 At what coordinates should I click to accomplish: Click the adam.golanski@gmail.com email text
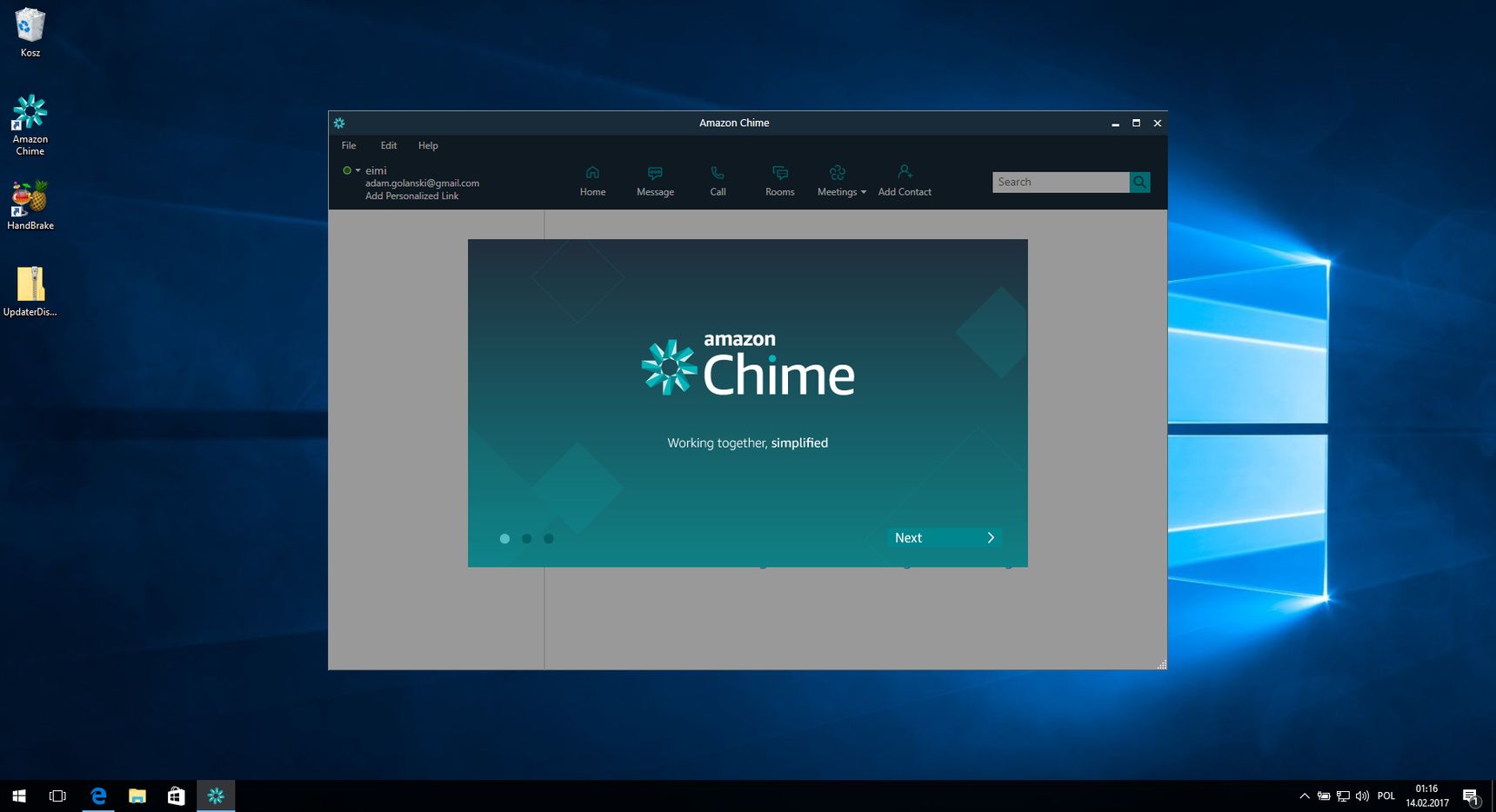[422, 183]
